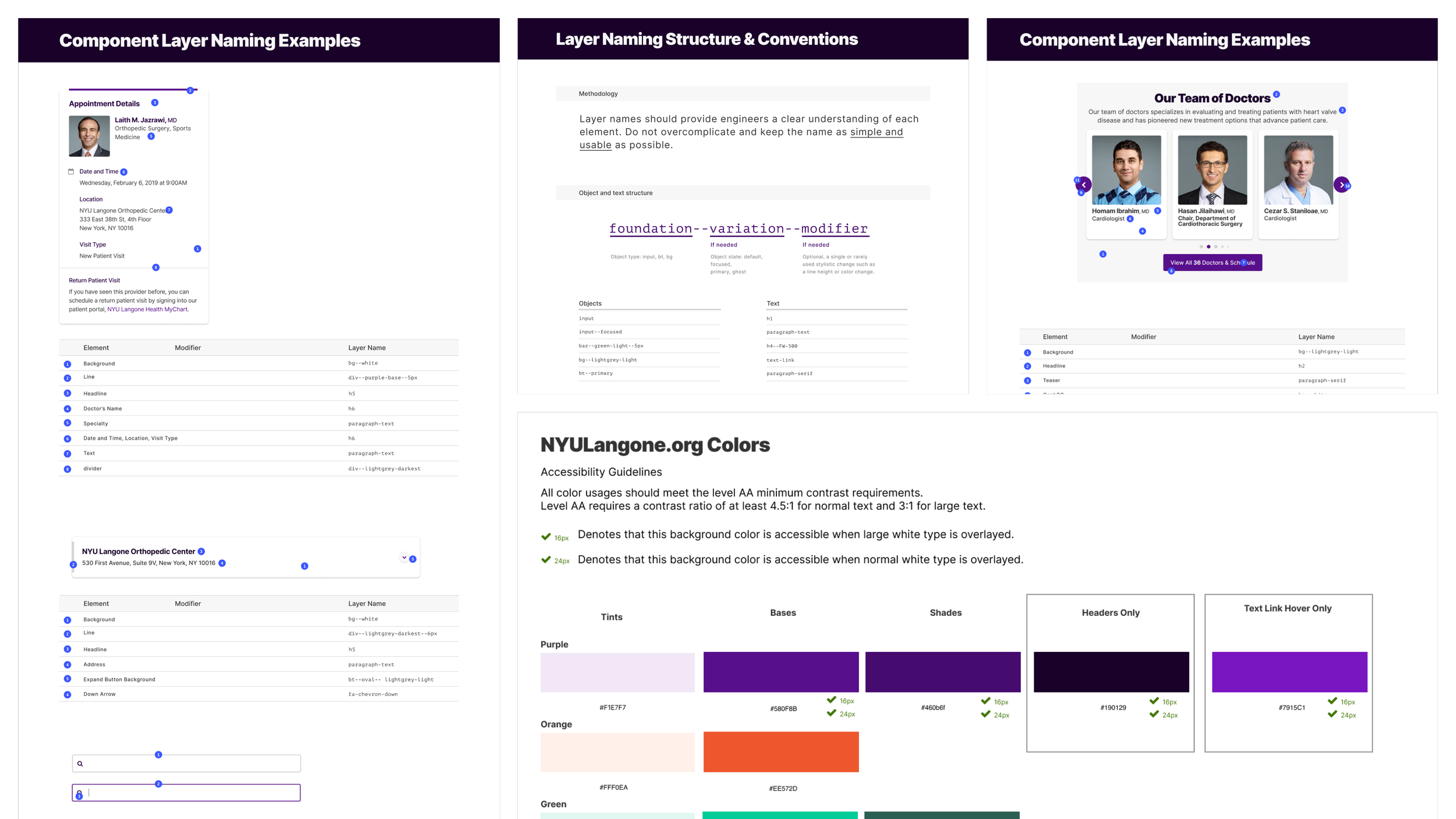Image resolution: width=1456 pixels, height=819 pixels.
Task: Click Cezar S. Staniloae's doctor photo
Action: [x=1298, y=170]
